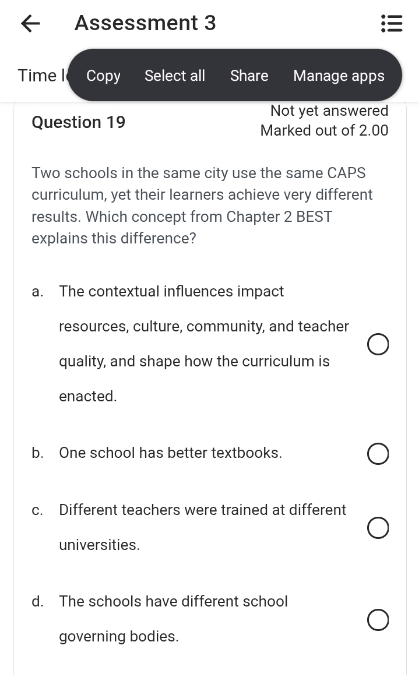Screen dimensions: 419x675
Task: Select radio button for school governing bodies
Action: pos(378,619)
